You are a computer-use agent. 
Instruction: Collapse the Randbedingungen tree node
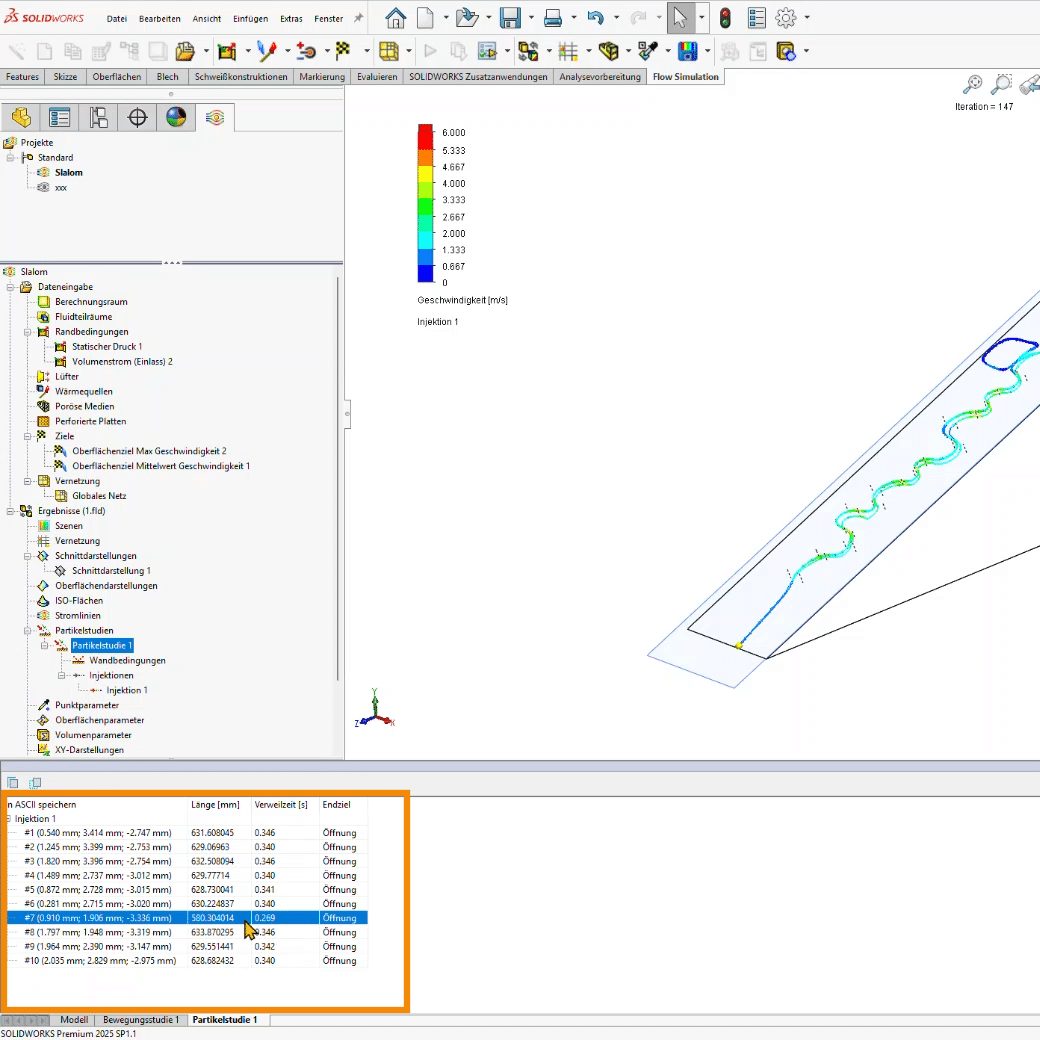point(29,332)
